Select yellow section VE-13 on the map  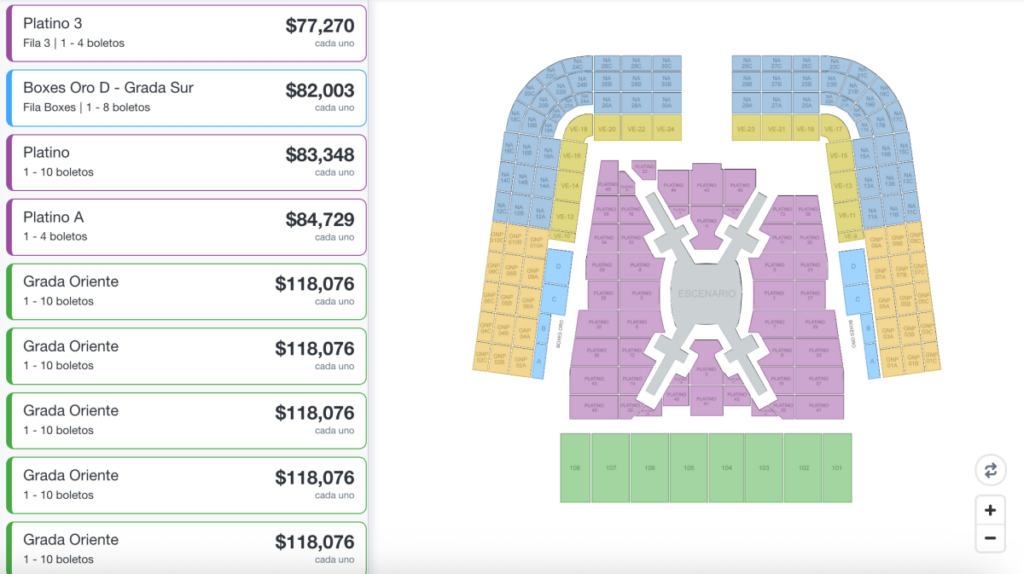pyautogui.click(x=845, y=185)
